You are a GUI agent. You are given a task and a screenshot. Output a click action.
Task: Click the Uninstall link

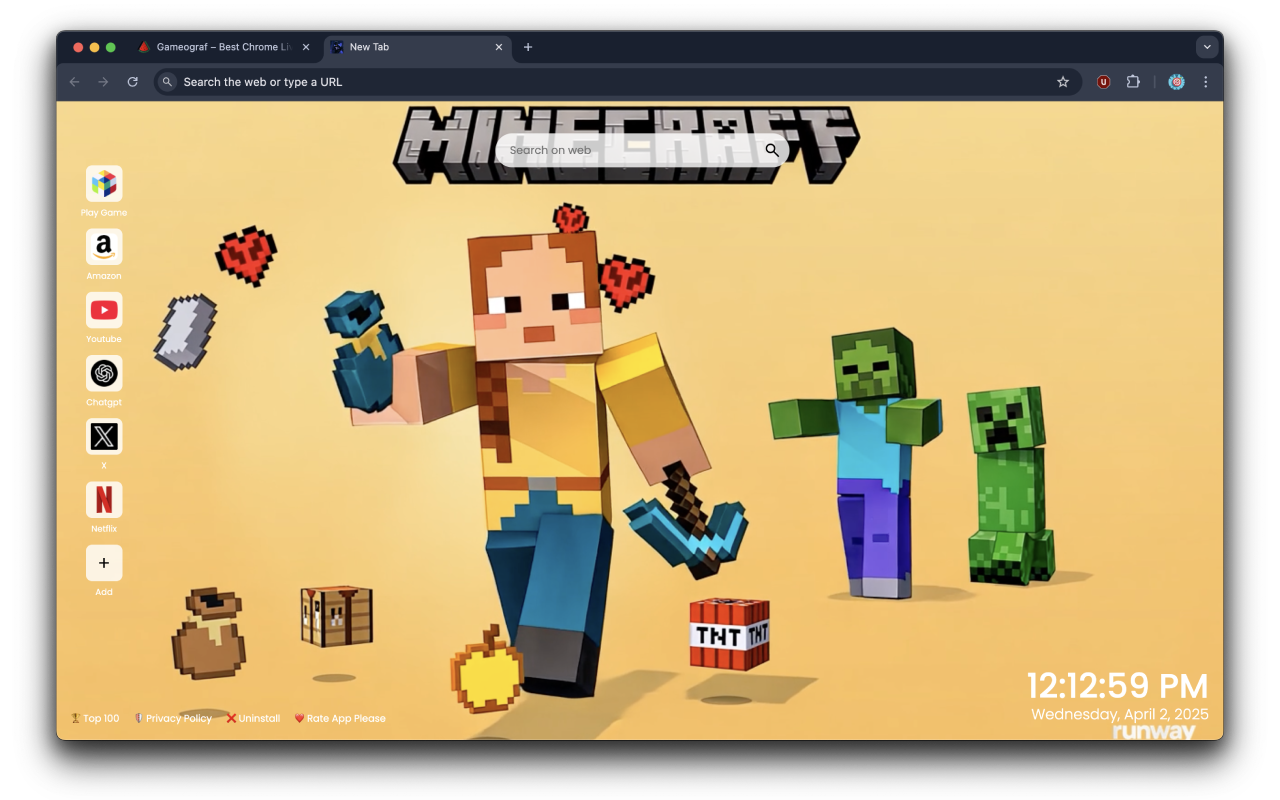pyautogui.click(x=258, y=717)
